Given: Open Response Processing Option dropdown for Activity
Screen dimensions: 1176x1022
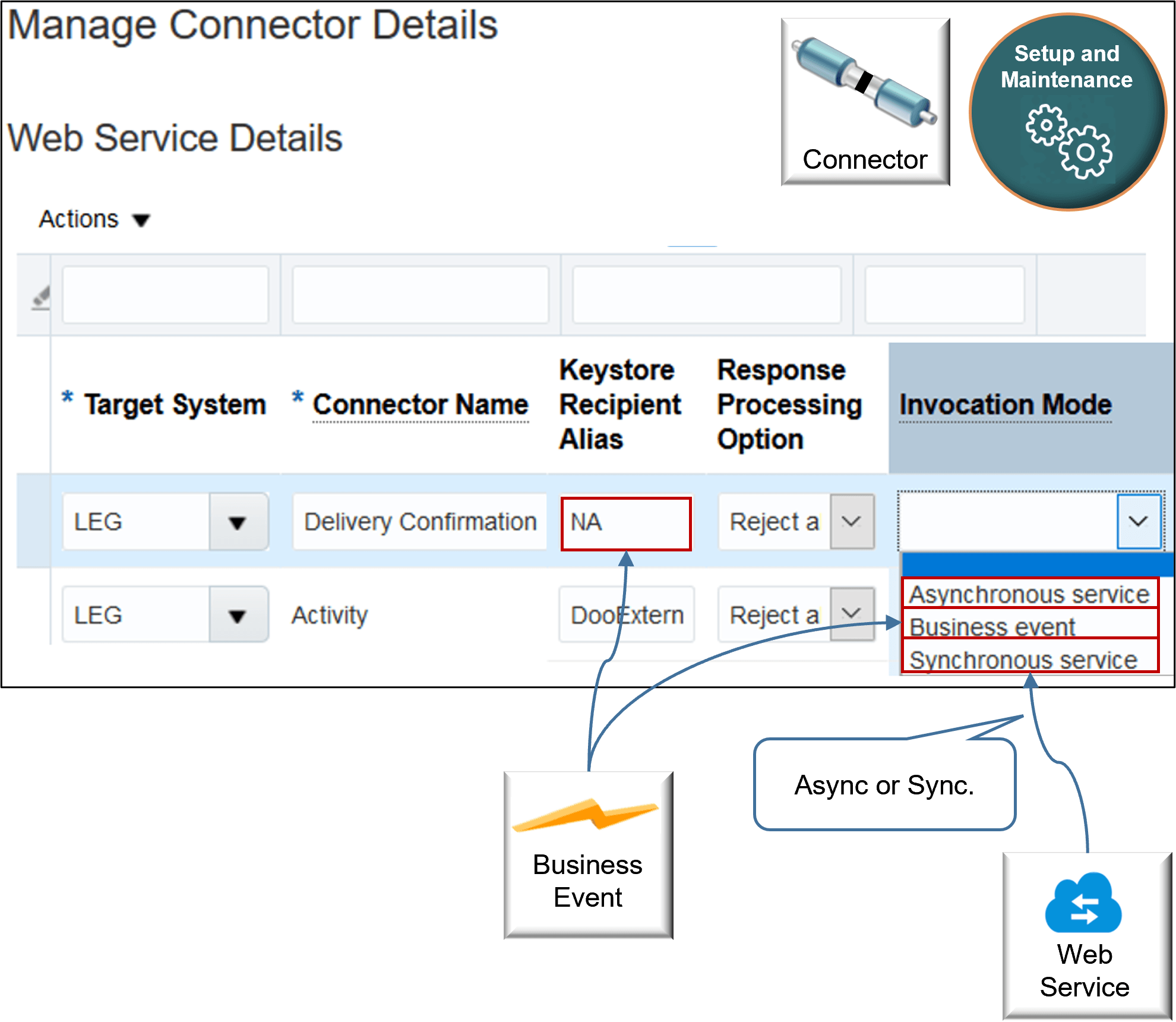Looking at the screenshot, I should 852,615.
